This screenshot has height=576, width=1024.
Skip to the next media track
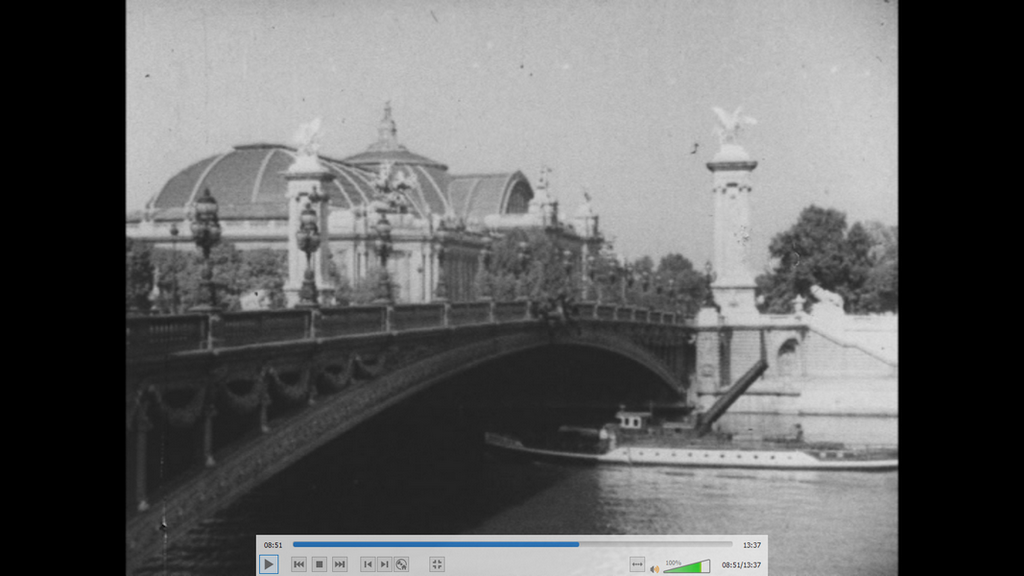pyautogui.click(x=340, y=564)
